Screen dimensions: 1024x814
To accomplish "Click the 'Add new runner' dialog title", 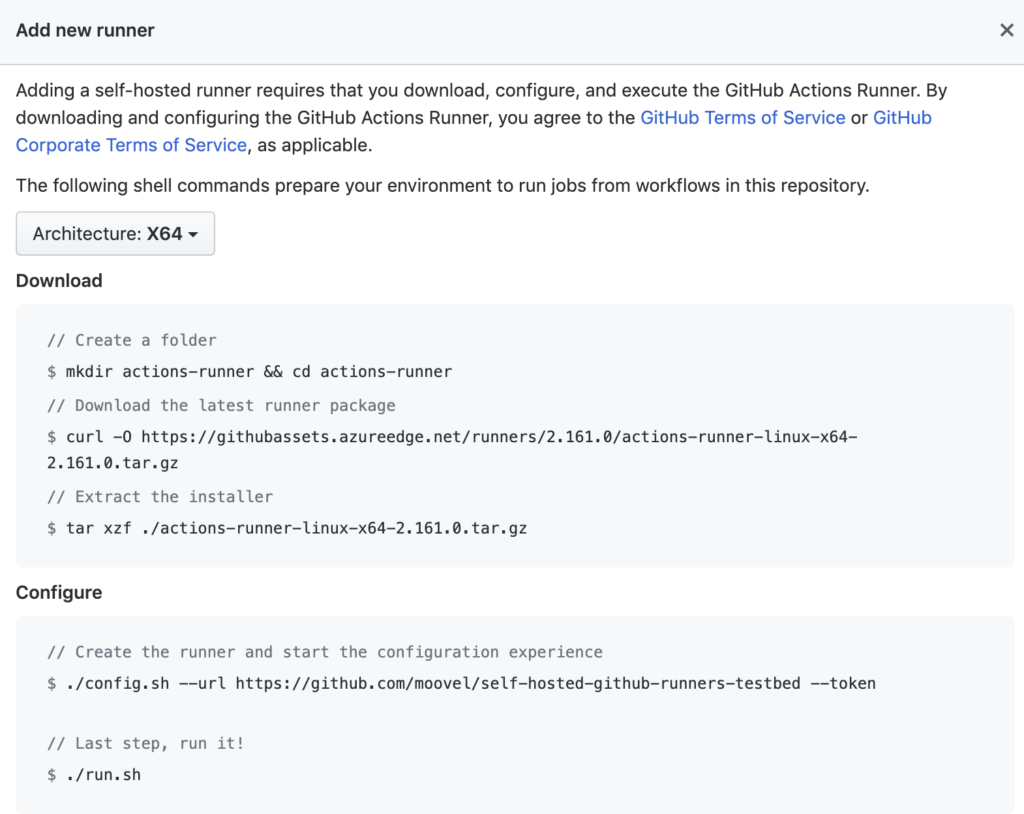I will pyautogui.click(x=85, y=30).
